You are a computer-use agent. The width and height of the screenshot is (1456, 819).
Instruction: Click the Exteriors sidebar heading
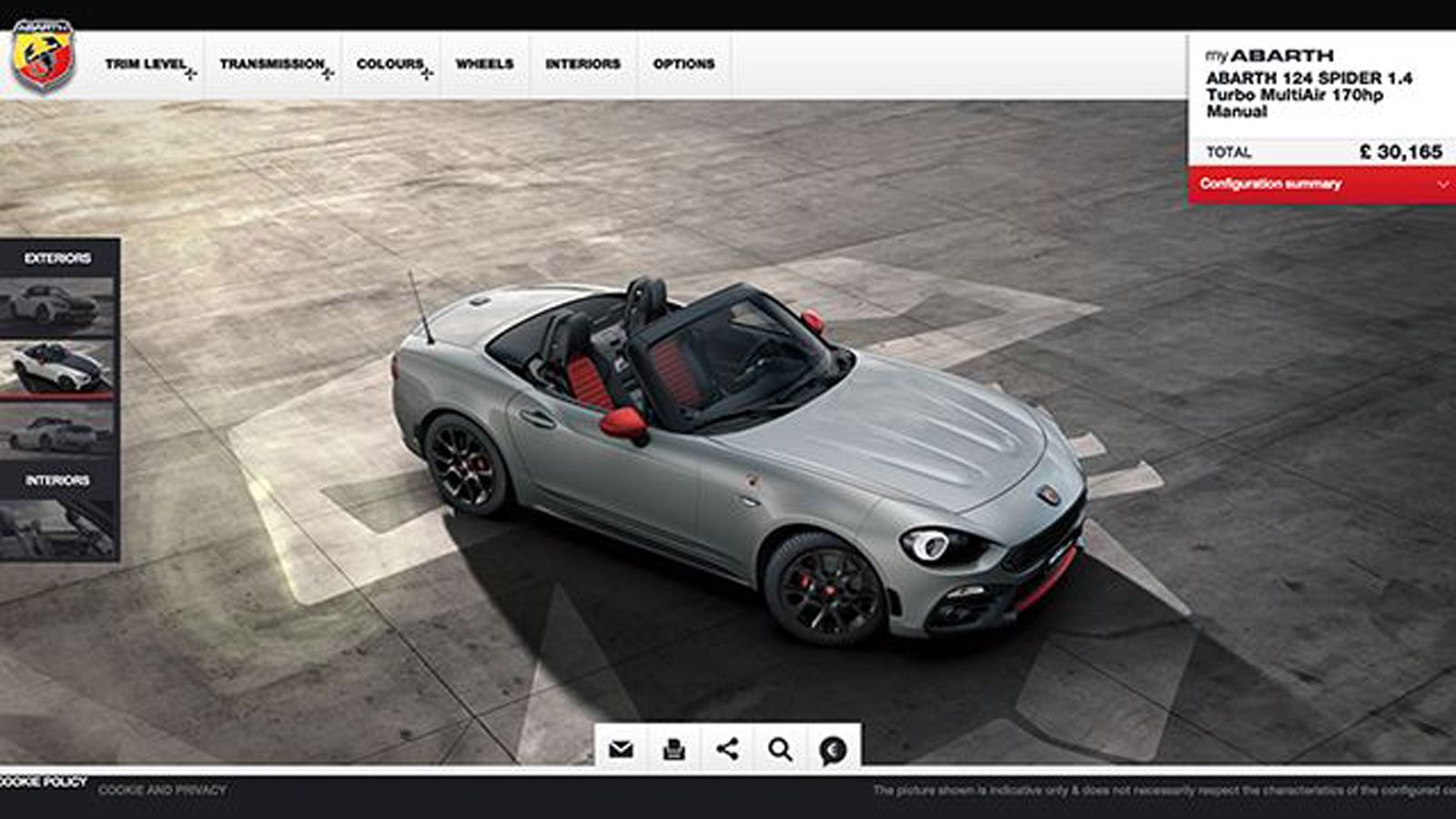pyautogui.click(x=57, y=258)
